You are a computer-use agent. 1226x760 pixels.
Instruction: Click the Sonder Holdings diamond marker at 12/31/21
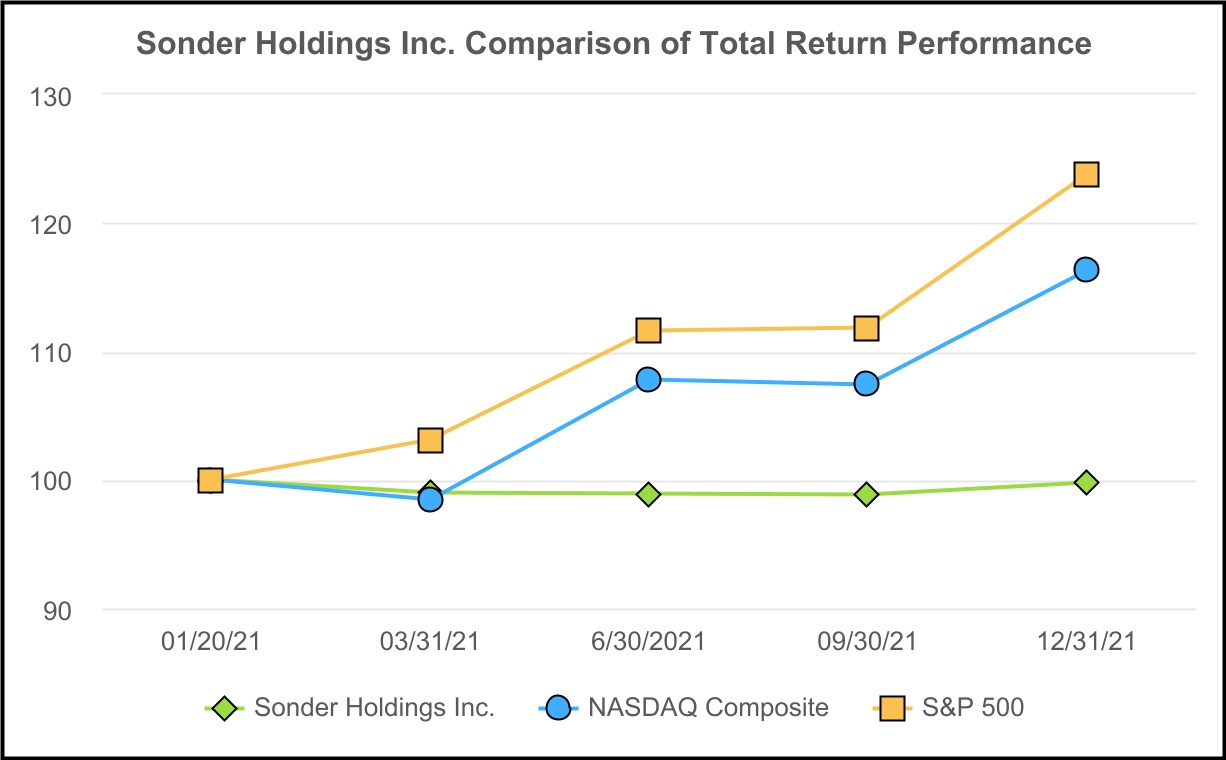coord(1086,482)
